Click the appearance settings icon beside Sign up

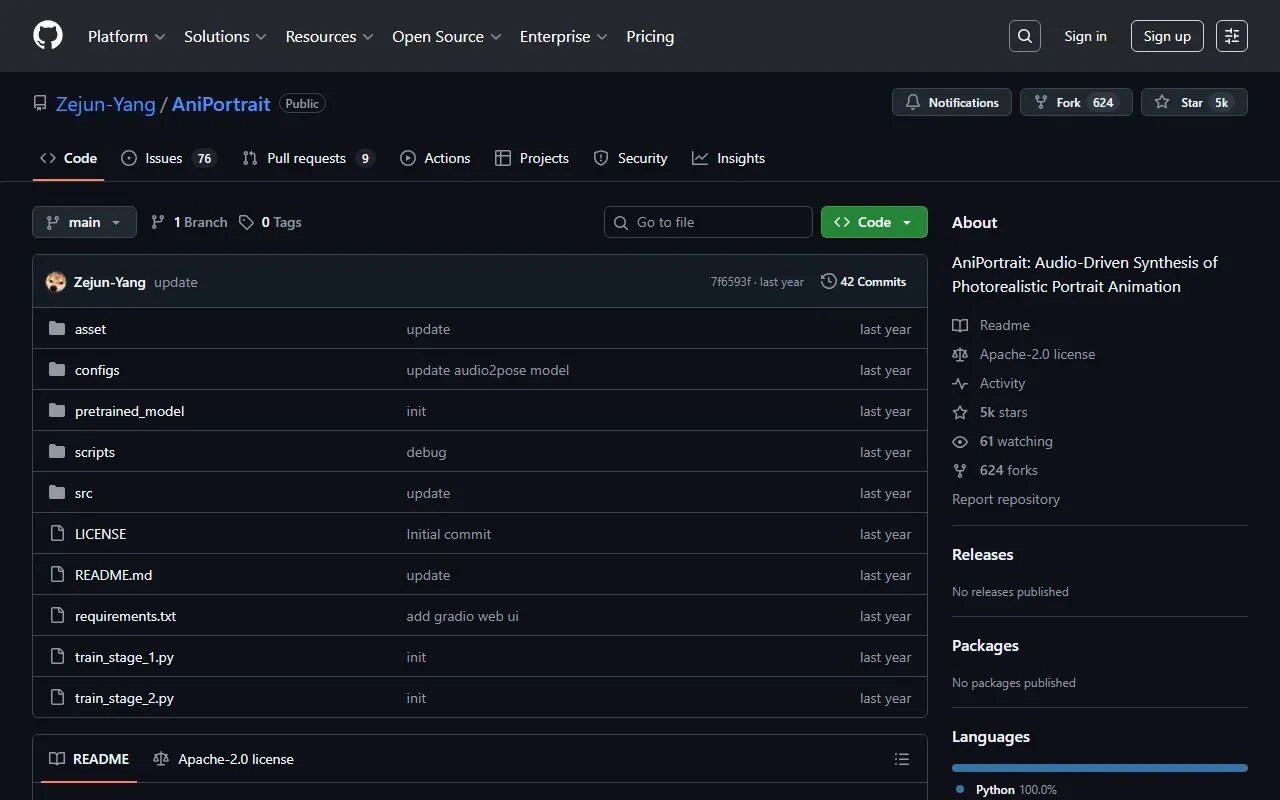[x=1232, y=36]
